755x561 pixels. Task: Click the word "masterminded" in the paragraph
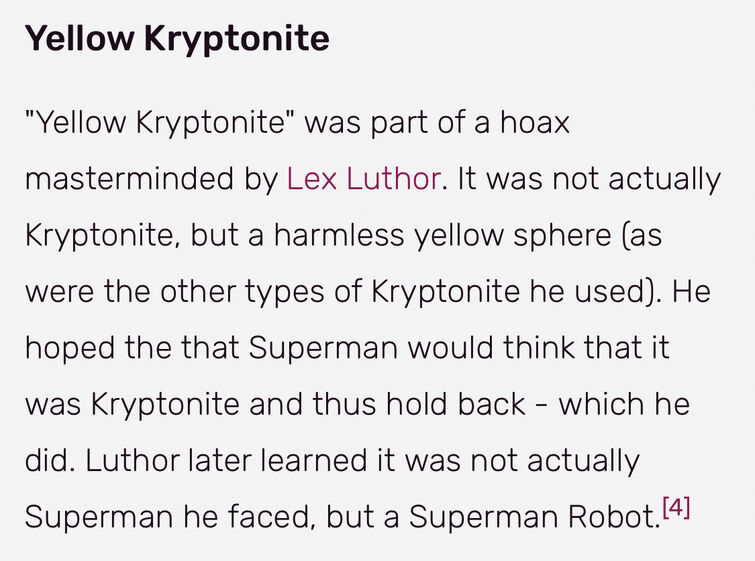[129, 179]
